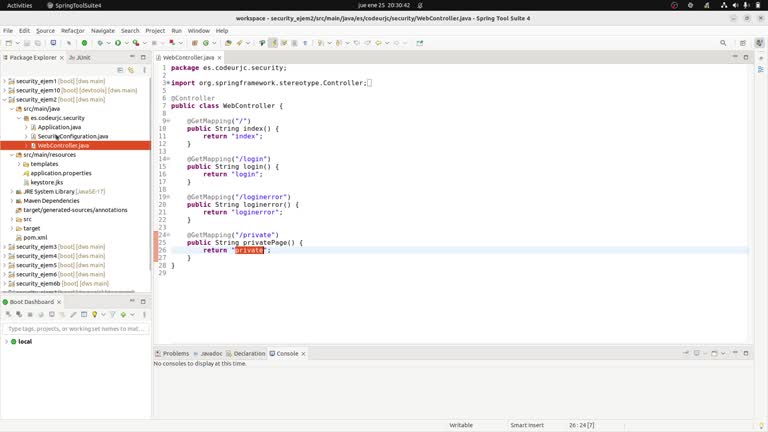
Task: Click the Open Console icon in Boot Dashboard toolbar
Action: pyautogui.click(x=51, y=314)
